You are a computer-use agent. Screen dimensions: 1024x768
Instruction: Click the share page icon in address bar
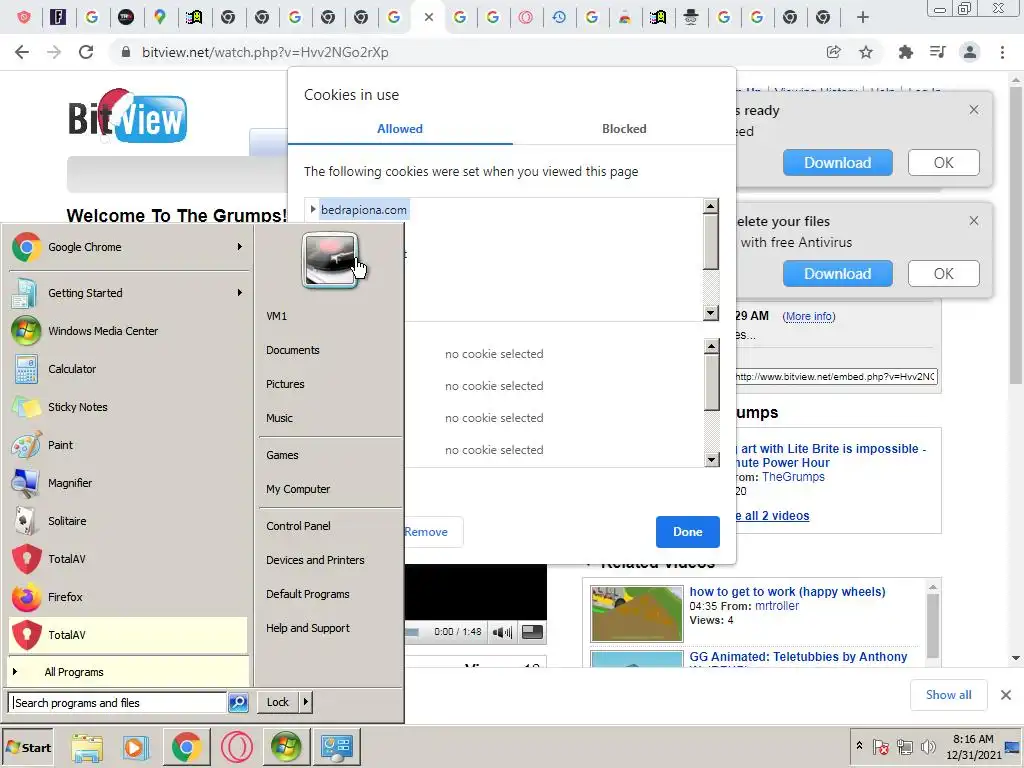pyautogui.click(x=833, y=52)
